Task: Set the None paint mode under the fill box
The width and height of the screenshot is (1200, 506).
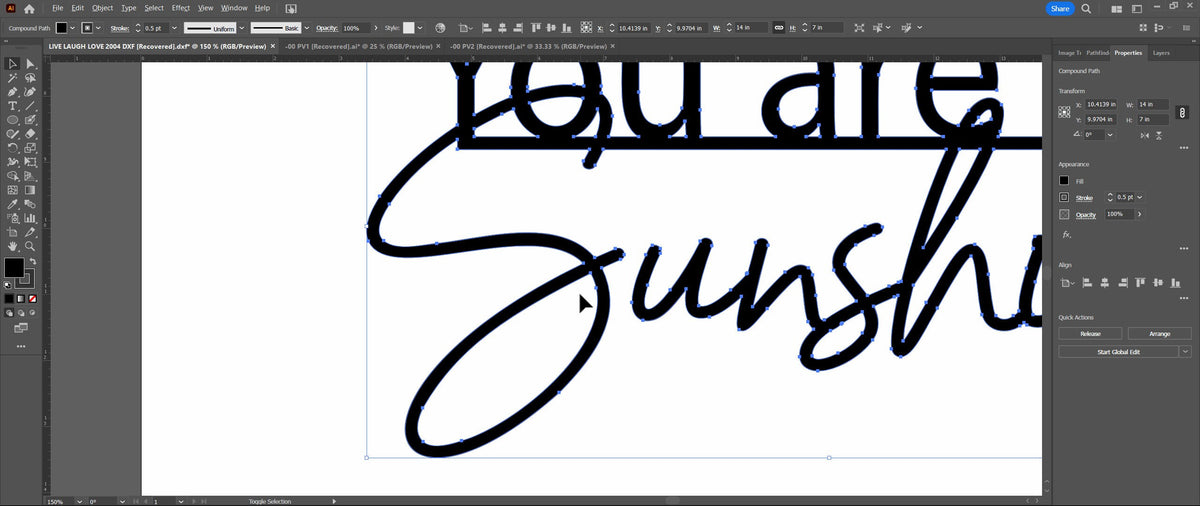Action: [33, 298]
